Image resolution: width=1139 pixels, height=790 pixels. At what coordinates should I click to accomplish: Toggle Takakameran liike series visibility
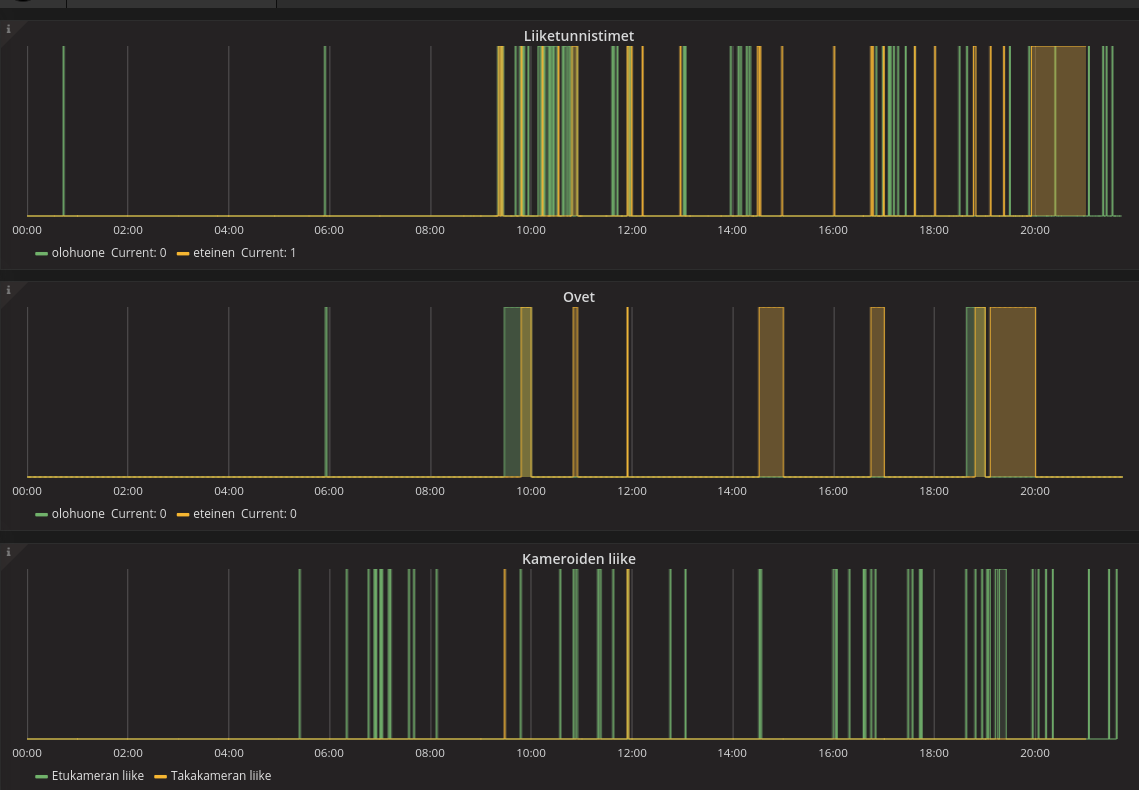(x=220, y=776)
